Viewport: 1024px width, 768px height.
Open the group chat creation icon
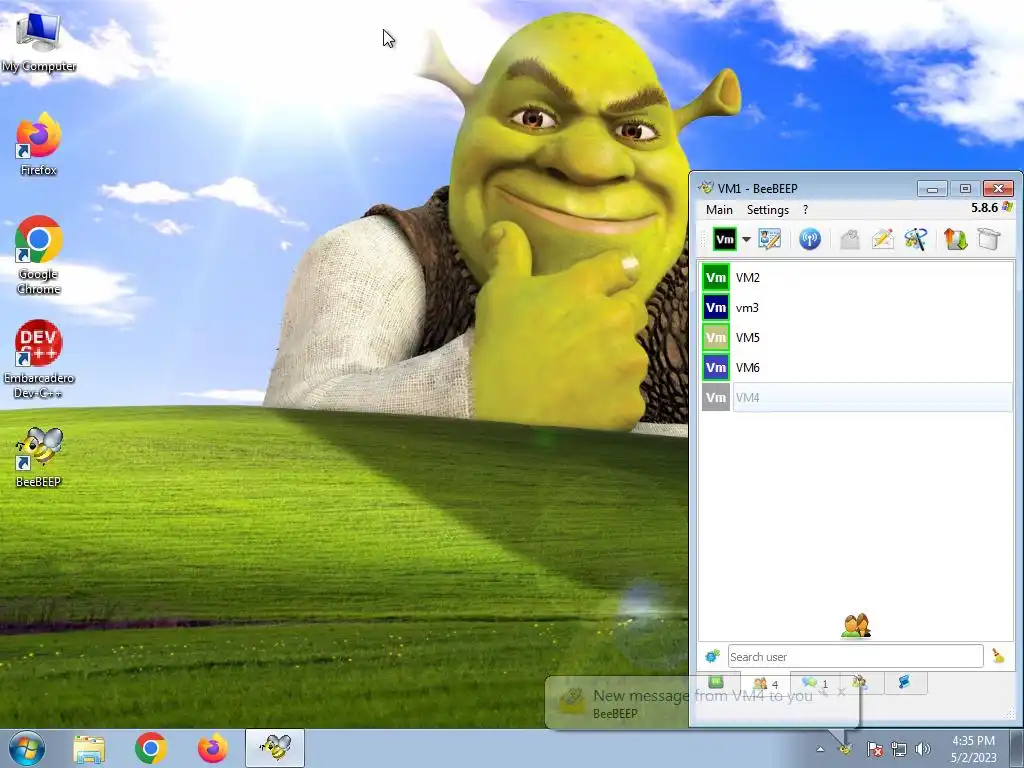916,239
